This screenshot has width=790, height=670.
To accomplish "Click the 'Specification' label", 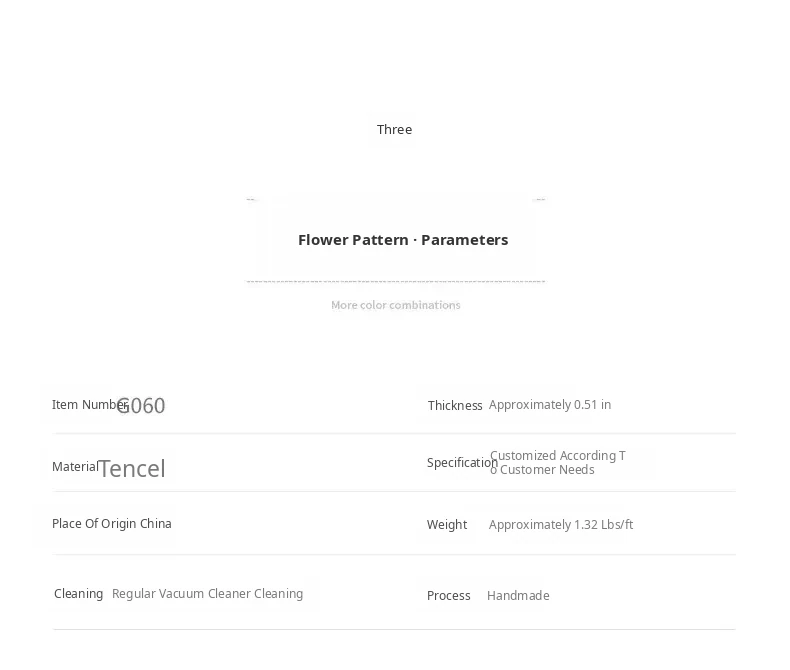I will (463, 462).
